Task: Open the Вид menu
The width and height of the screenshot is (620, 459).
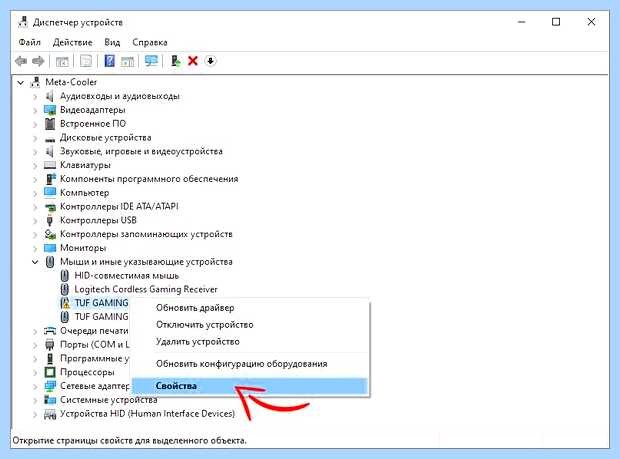Action: coord(112,42)
